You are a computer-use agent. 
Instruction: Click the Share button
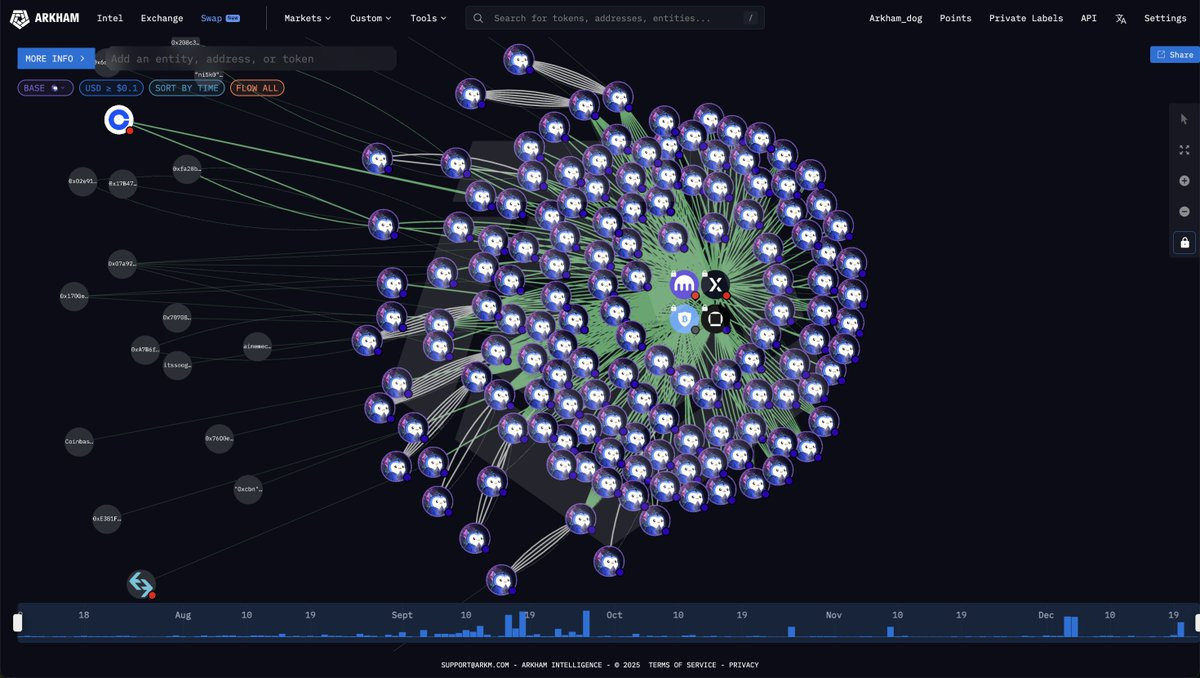(x=1174, y=55)
